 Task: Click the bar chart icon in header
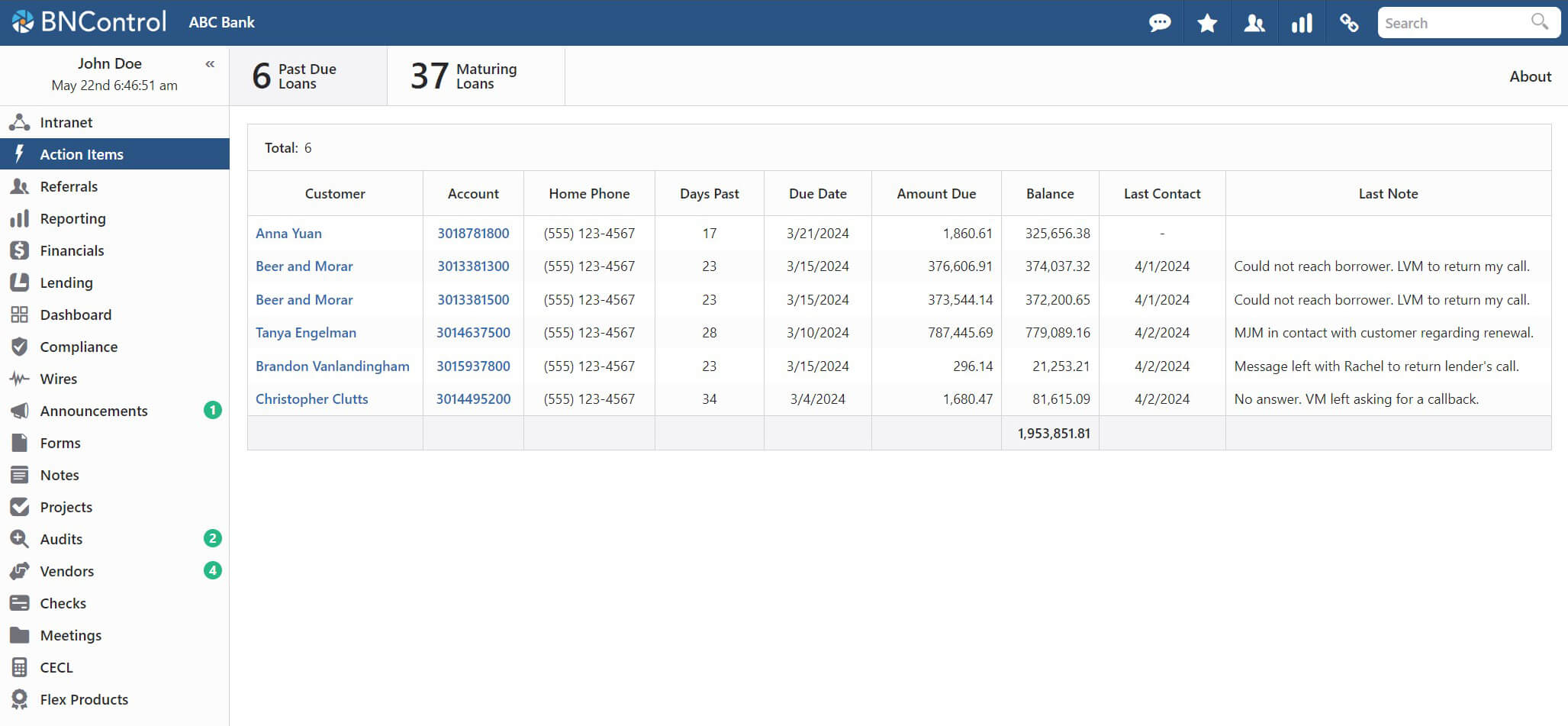(1302, 23)
